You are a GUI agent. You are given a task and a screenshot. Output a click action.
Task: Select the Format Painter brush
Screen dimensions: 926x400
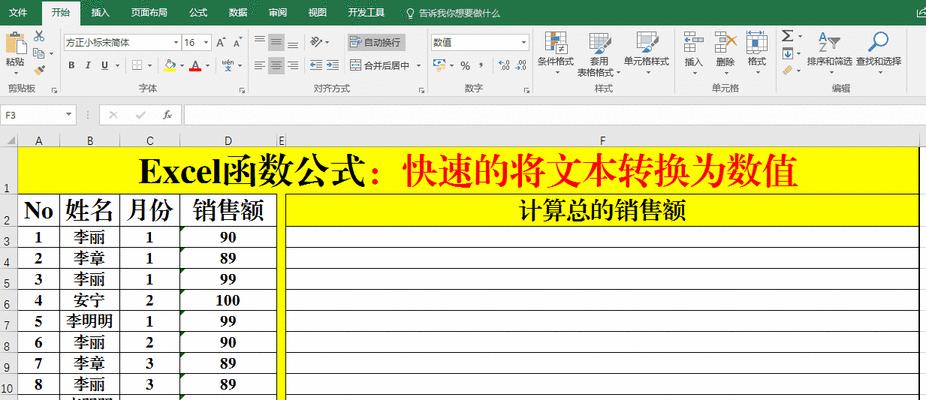coord(39,70)
